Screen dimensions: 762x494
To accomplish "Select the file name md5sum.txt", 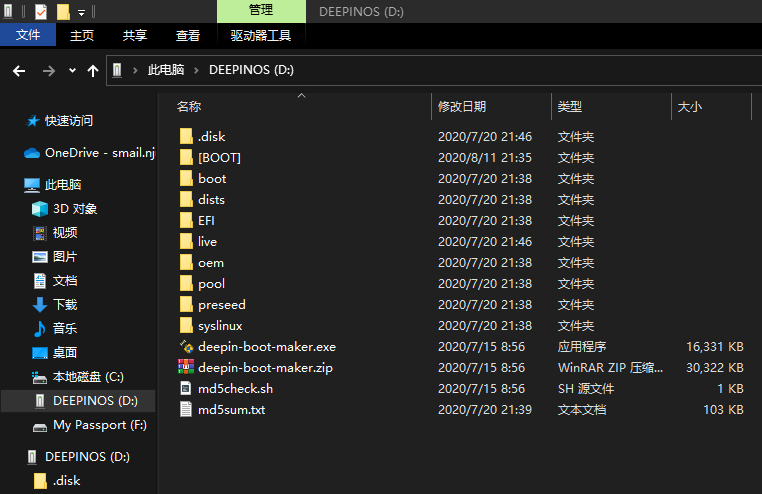I will click(x=231, y=409).
